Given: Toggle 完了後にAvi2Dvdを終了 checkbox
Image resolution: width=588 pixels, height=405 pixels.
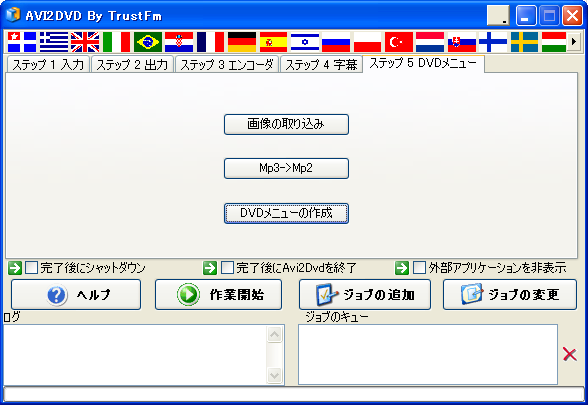Looking at the screenshot, I should pos(227,268).
